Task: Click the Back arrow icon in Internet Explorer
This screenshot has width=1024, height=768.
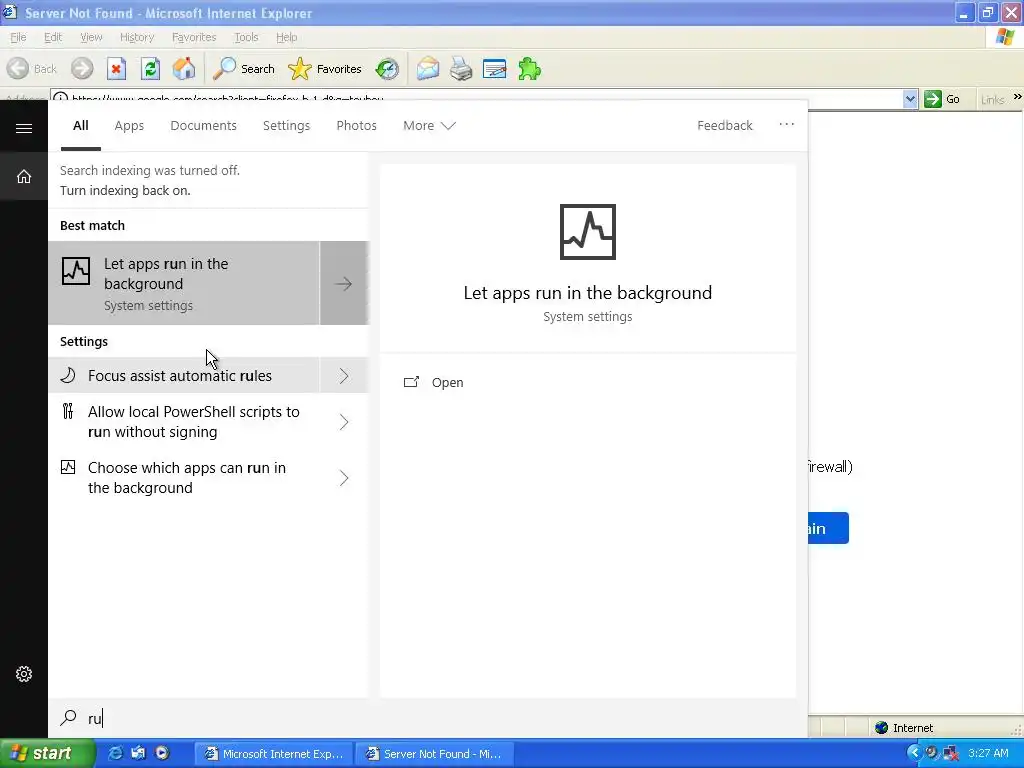Action: click(18, 69)
